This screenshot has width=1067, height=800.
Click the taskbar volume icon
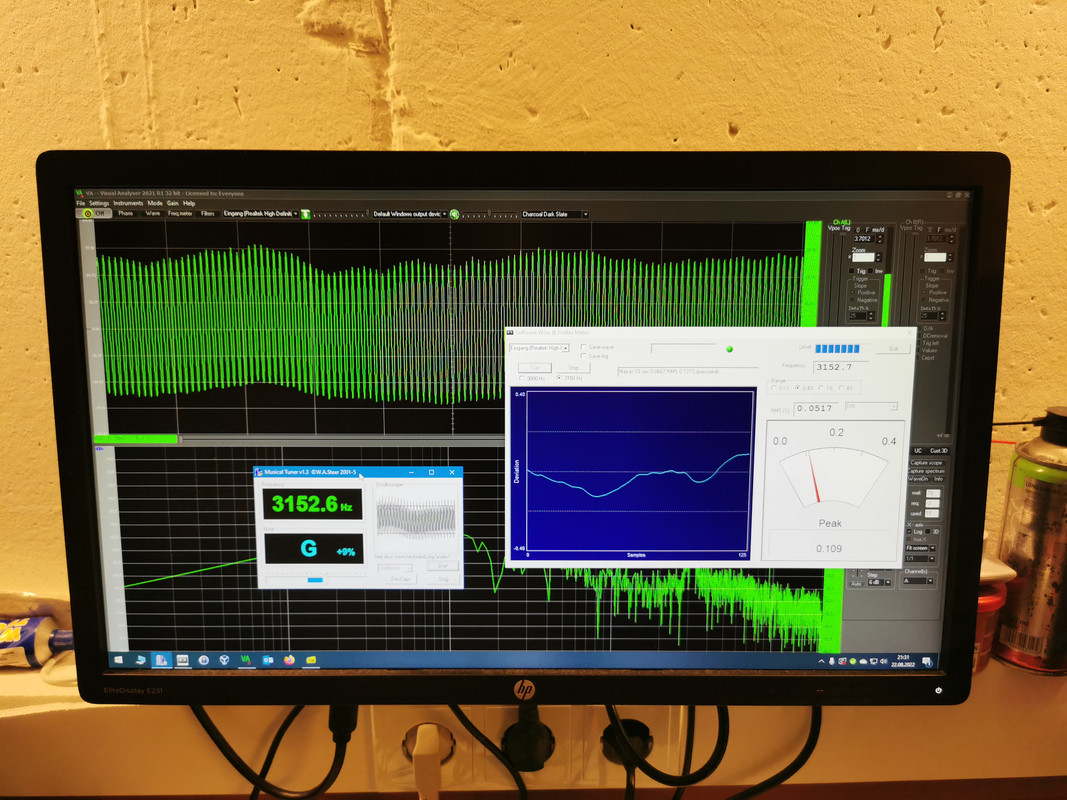click(x=883, y=661)
